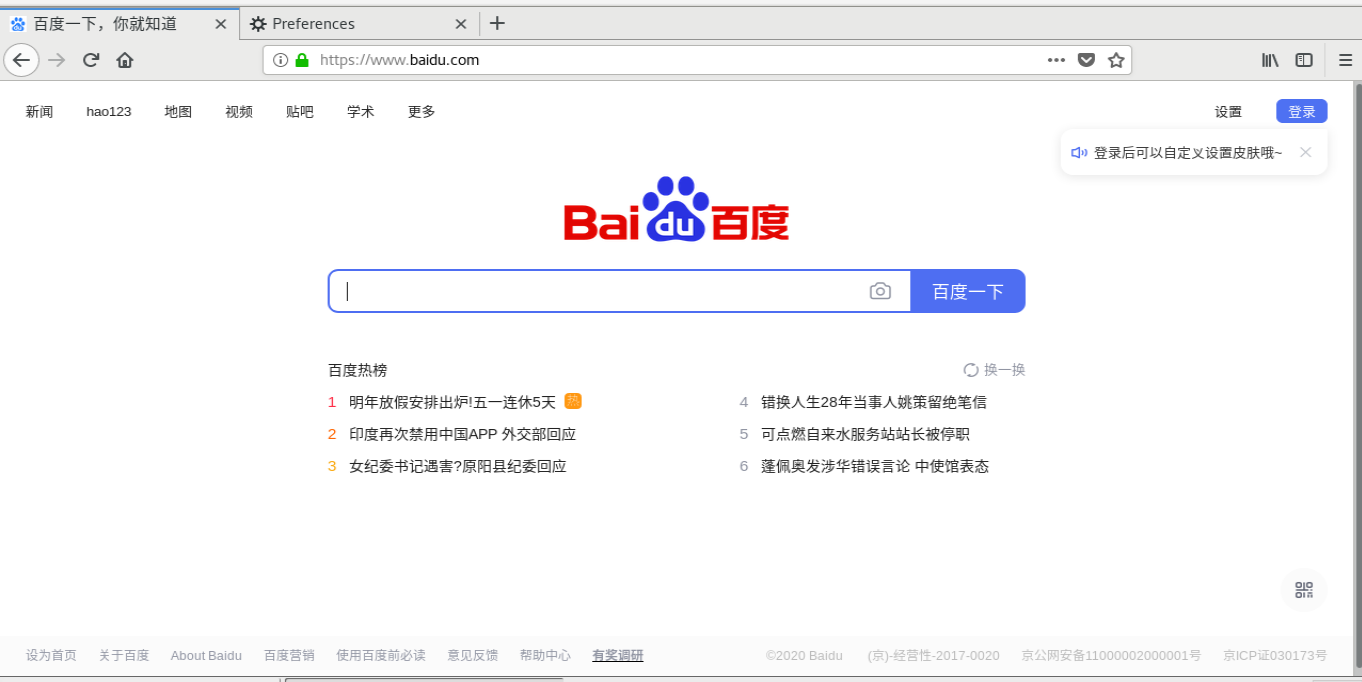Screen dimensions: 1362x682
Task: Close the Baidu tab
Action: (221, 24)
